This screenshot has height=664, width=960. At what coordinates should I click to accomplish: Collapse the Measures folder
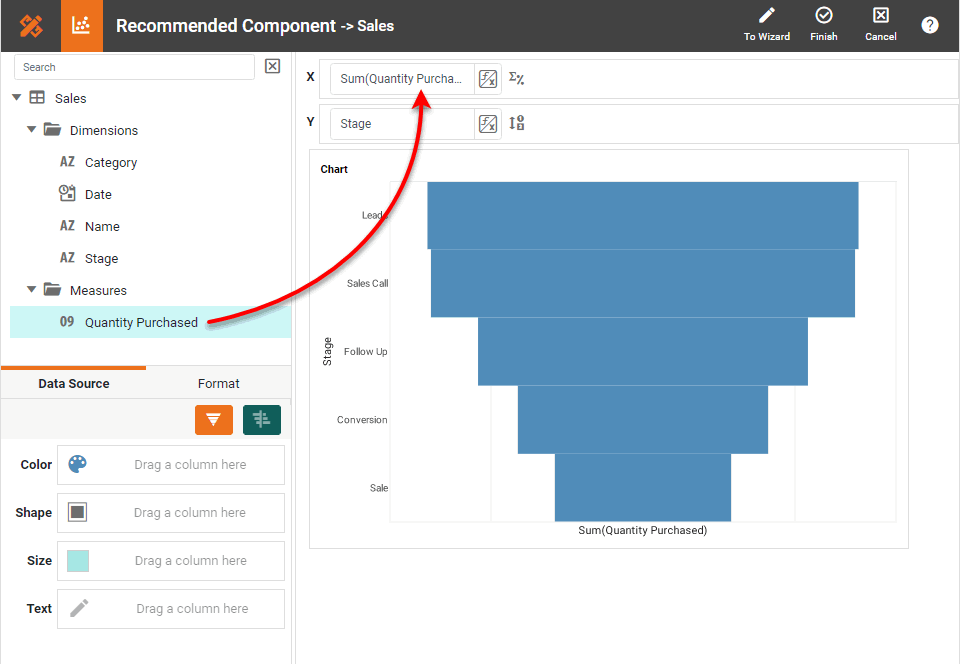[x=32, y=290]
